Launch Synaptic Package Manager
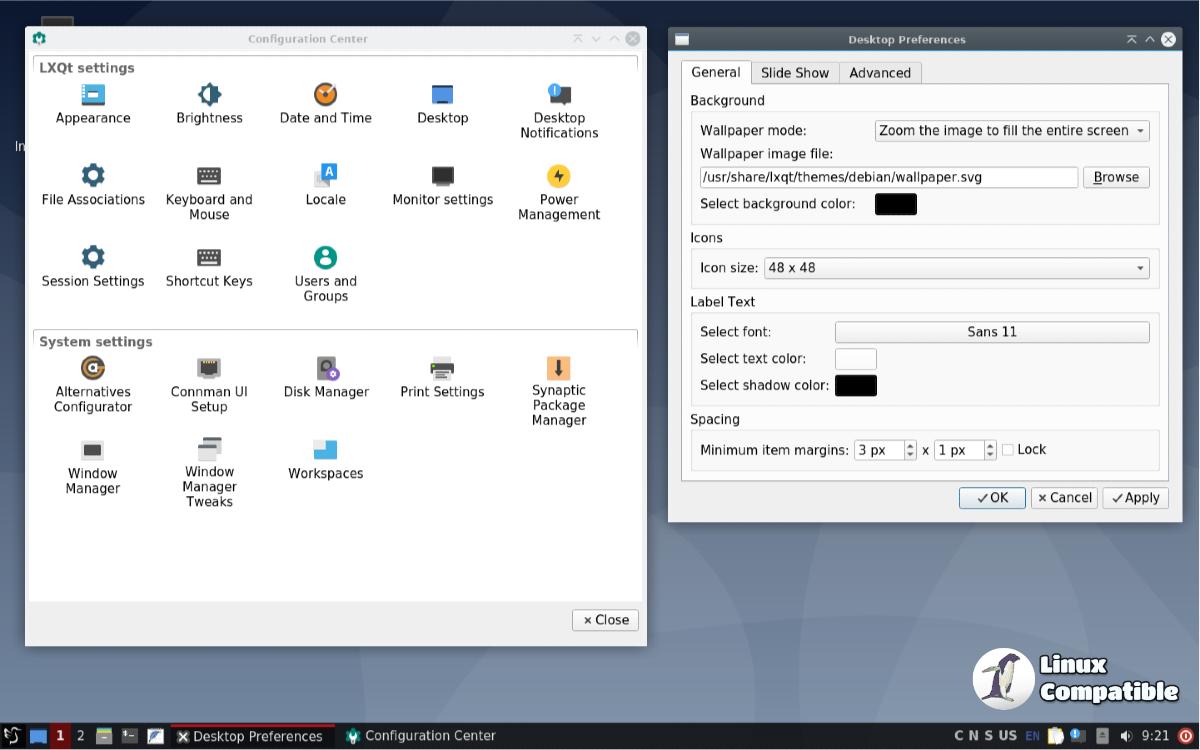Image resolution: width=1200 pixels, height=750 pixels. 559,368
